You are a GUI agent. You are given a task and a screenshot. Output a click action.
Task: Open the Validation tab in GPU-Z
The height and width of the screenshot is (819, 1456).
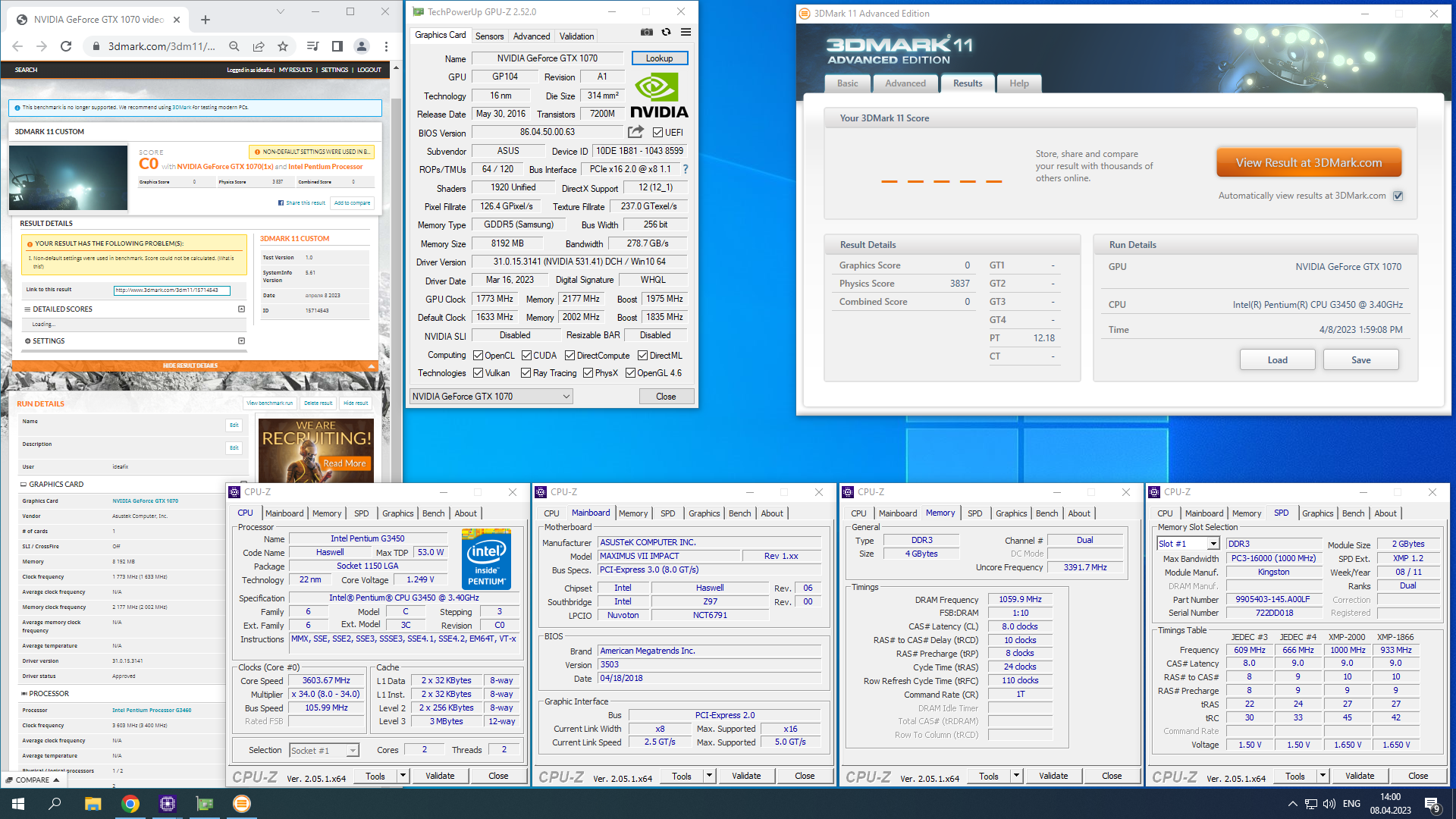click(x=576, y=36)
